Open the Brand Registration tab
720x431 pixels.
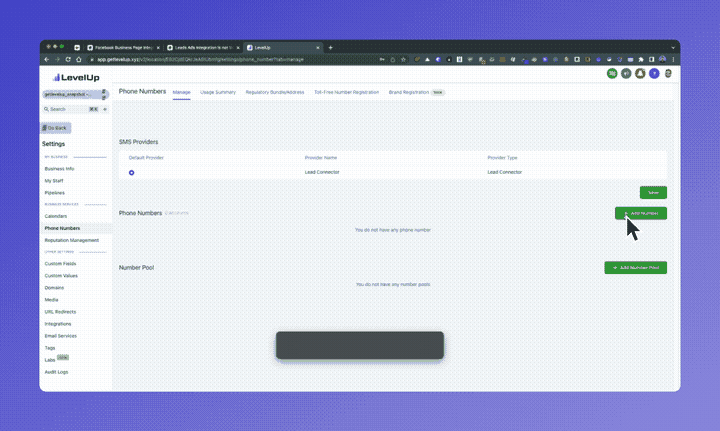[x=412, y=92]
